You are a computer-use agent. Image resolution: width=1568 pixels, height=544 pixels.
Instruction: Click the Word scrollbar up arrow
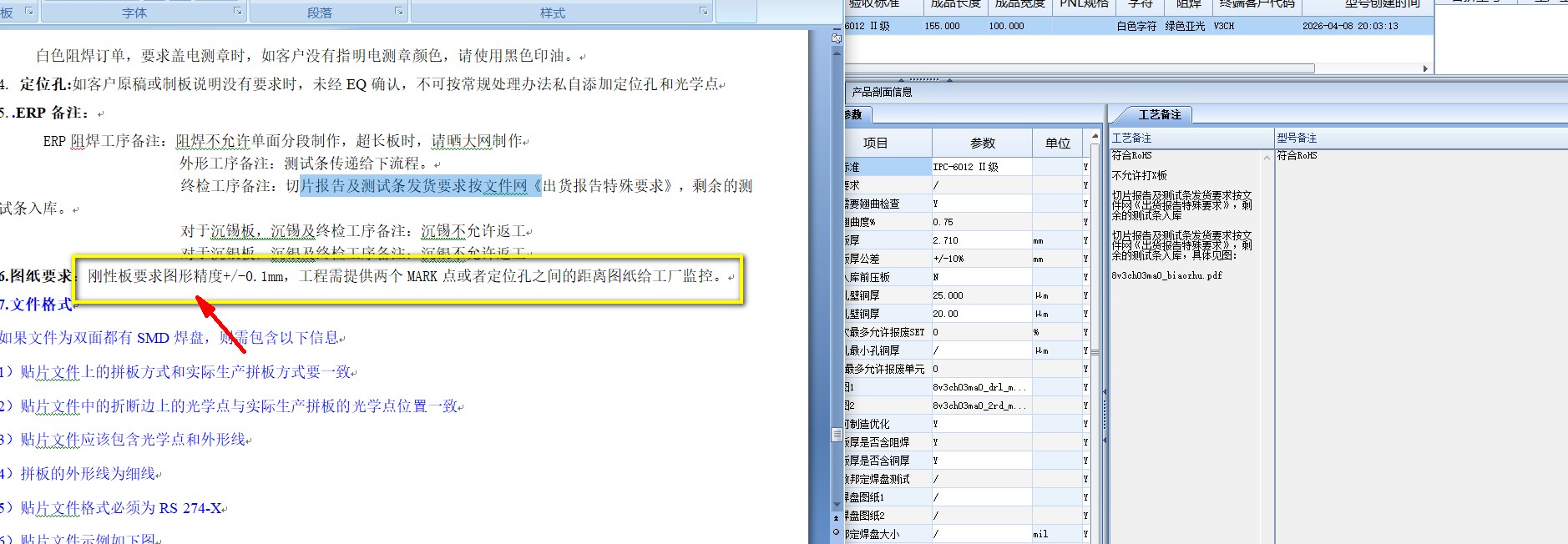837,53
